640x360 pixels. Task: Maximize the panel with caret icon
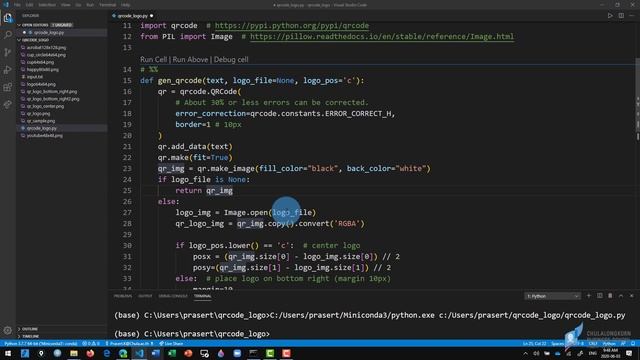coord(621,296)
